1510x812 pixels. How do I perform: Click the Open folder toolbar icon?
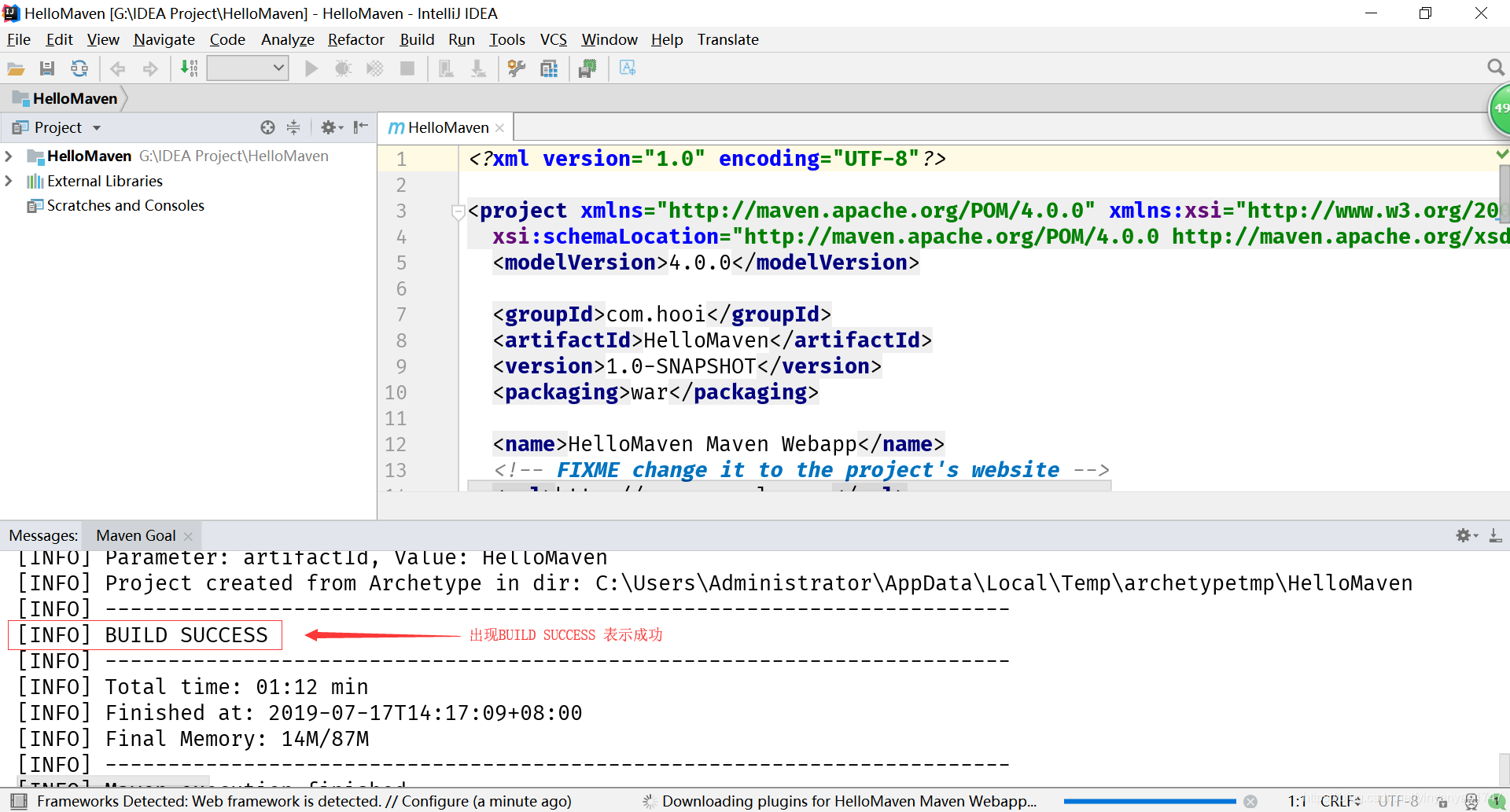16,69
